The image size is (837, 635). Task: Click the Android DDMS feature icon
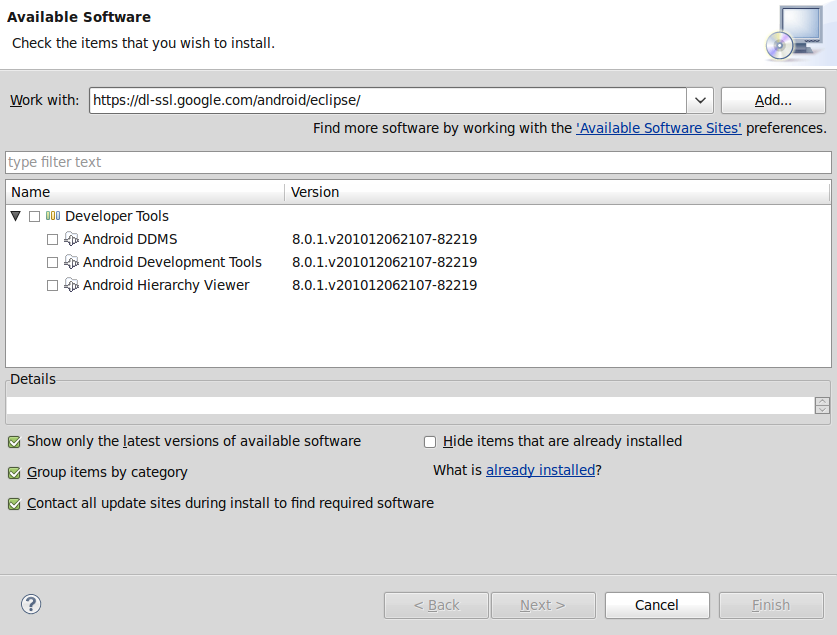tap(72, 239)
